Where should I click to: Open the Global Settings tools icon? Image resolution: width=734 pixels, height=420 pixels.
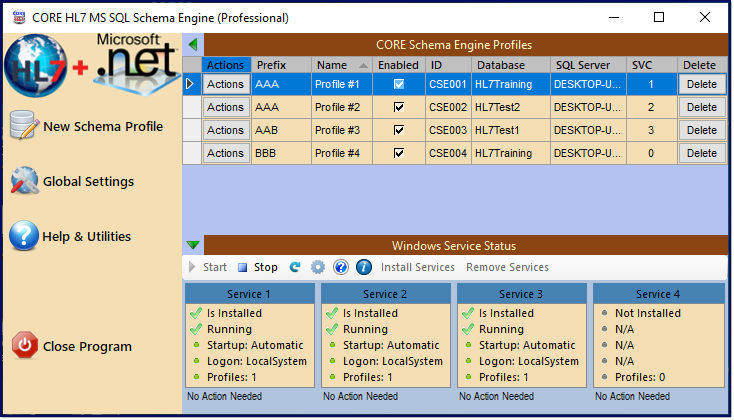point(24,181)
